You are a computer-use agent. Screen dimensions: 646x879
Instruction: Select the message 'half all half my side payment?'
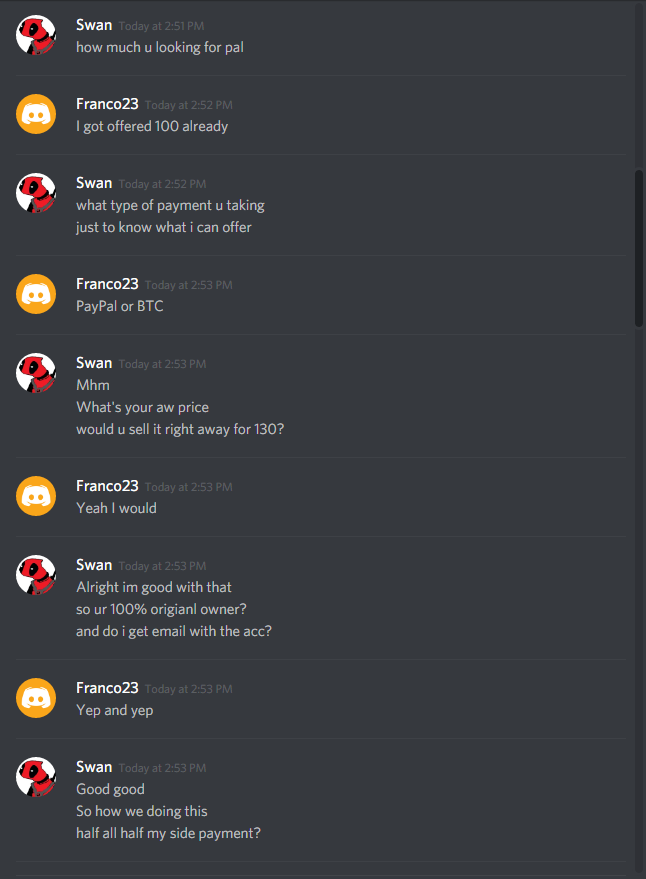[168, 834]
